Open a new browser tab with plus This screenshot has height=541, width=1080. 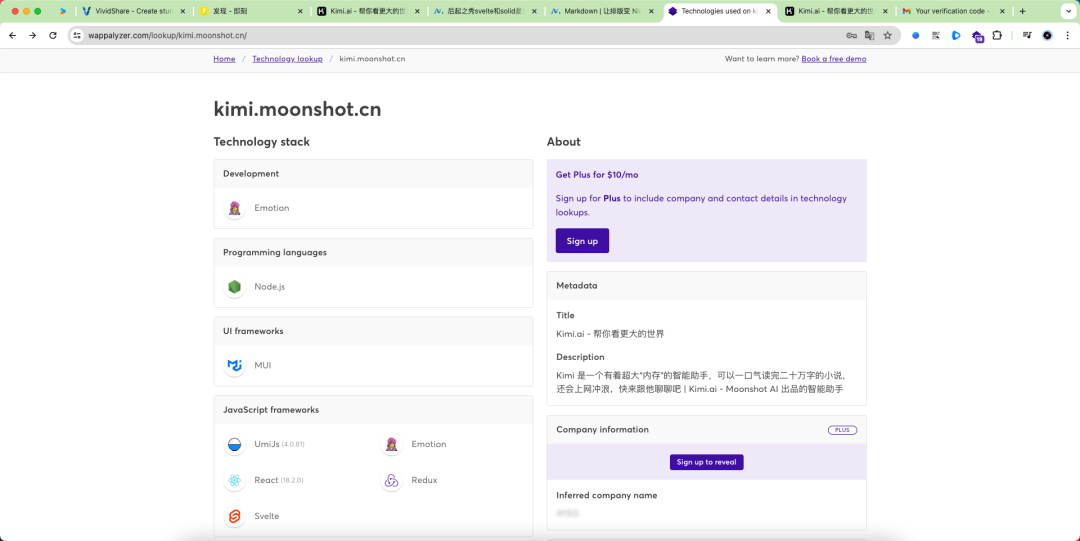coord(1022,11)
